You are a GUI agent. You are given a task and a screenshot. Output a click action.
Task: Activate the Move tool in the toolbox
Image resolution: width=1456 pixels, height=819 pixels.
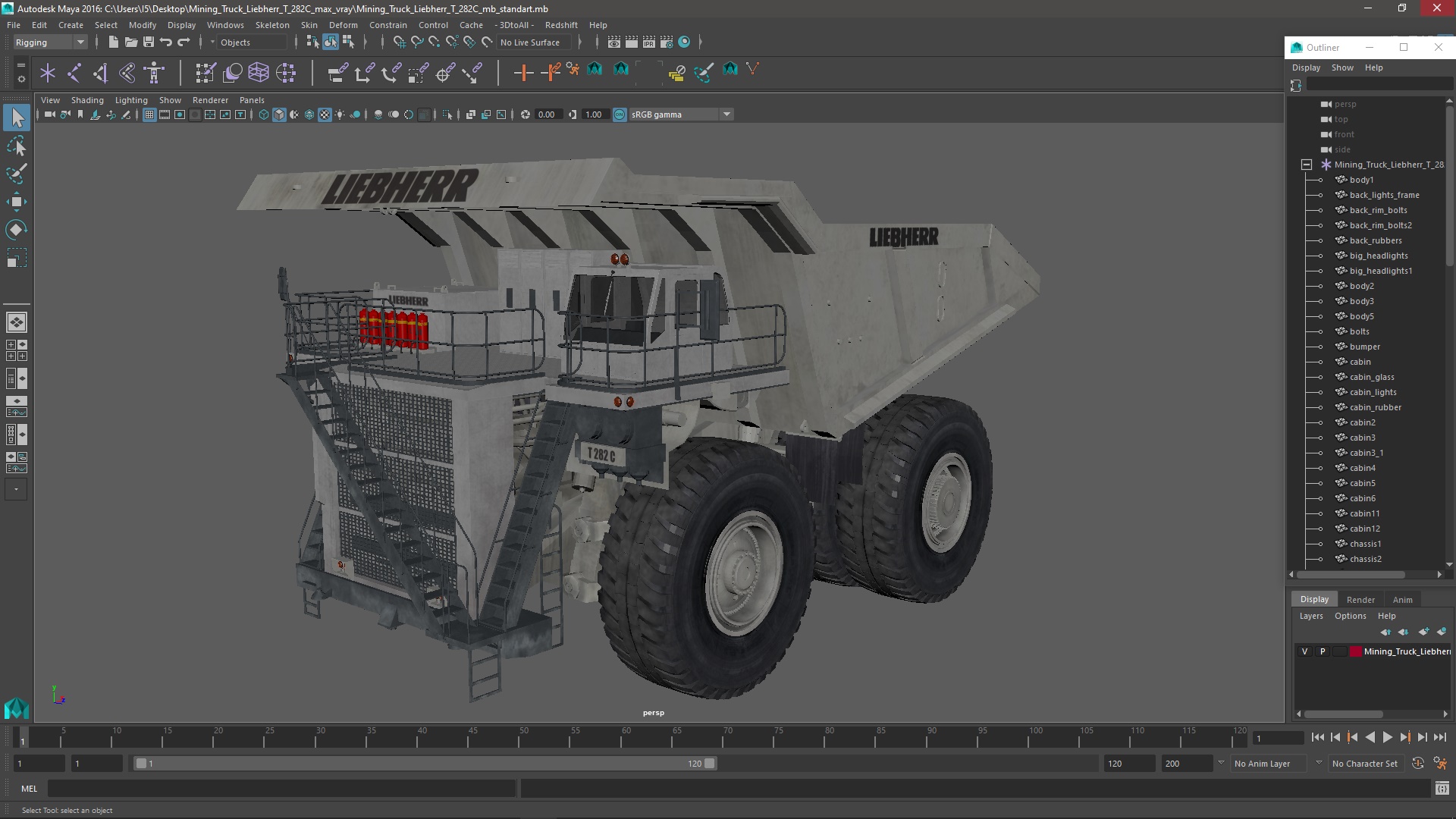[16, 202]
